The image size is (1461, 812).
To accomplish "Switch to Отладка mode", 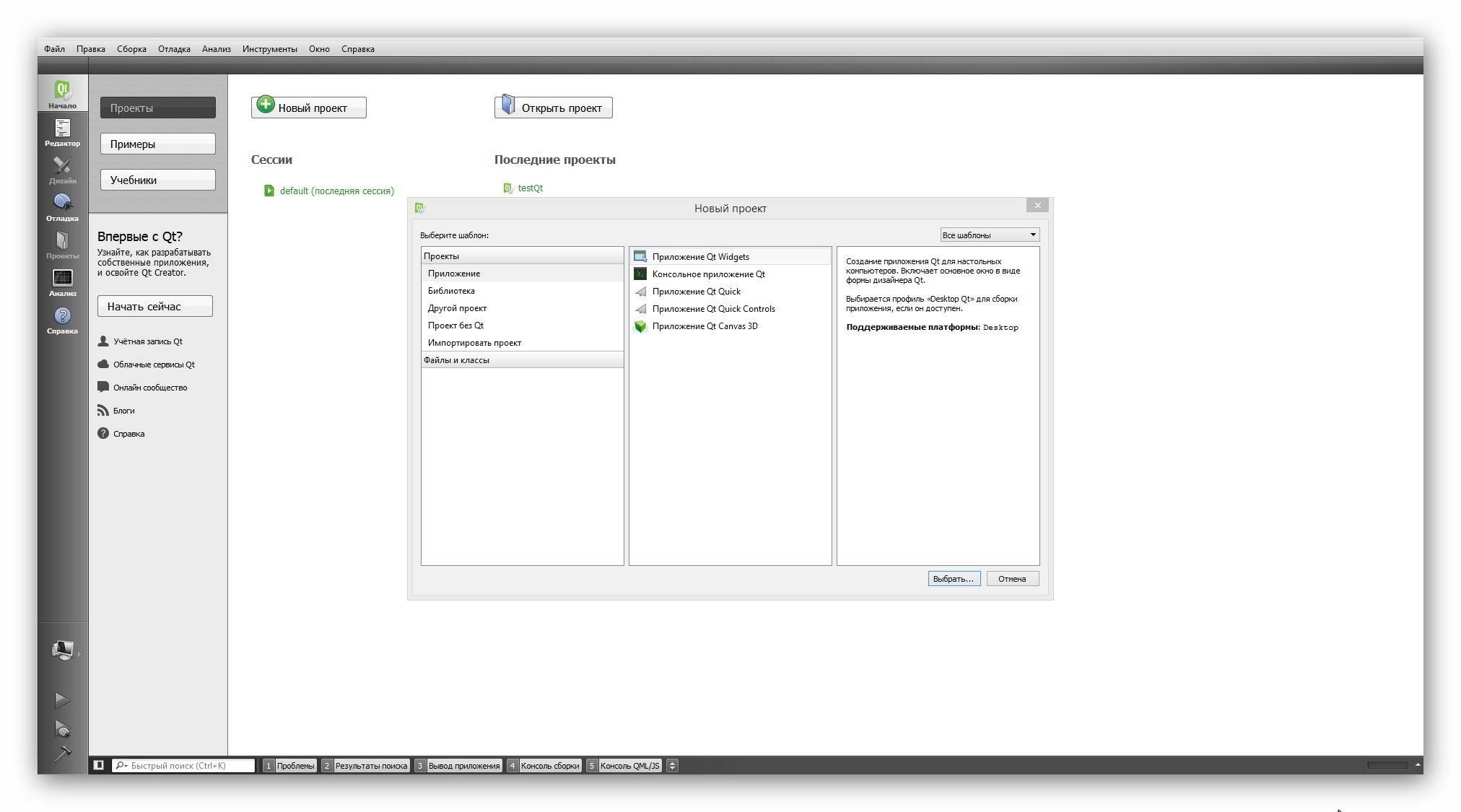I will pyautogui.click(x=63, y=207).
